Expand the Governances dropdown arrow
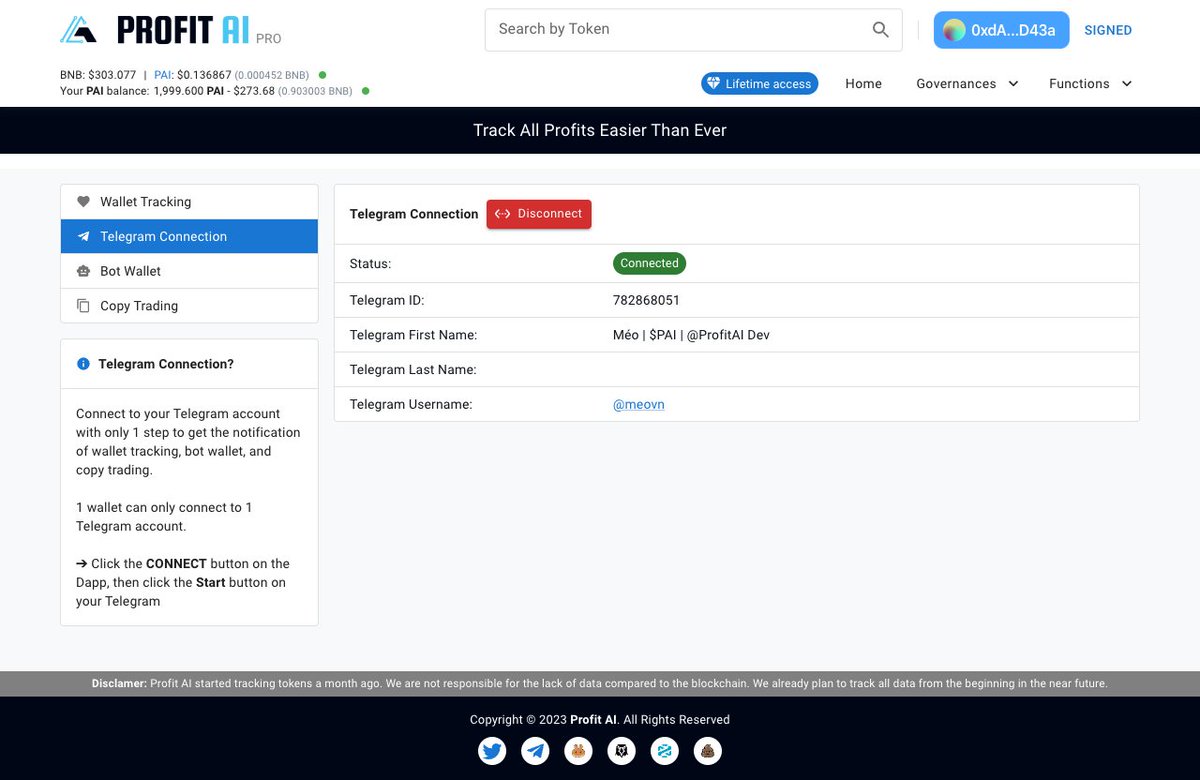 [x=1013, y=84]
